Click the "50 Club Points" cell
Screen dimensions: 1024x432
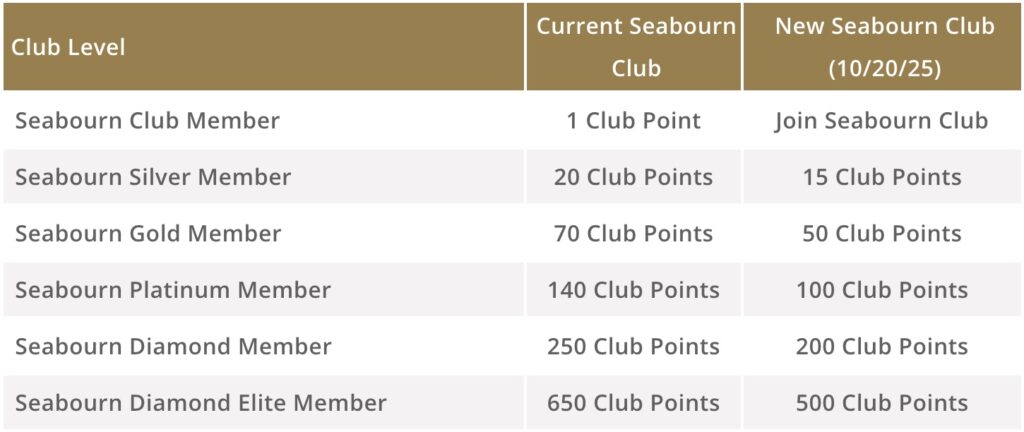881,234
